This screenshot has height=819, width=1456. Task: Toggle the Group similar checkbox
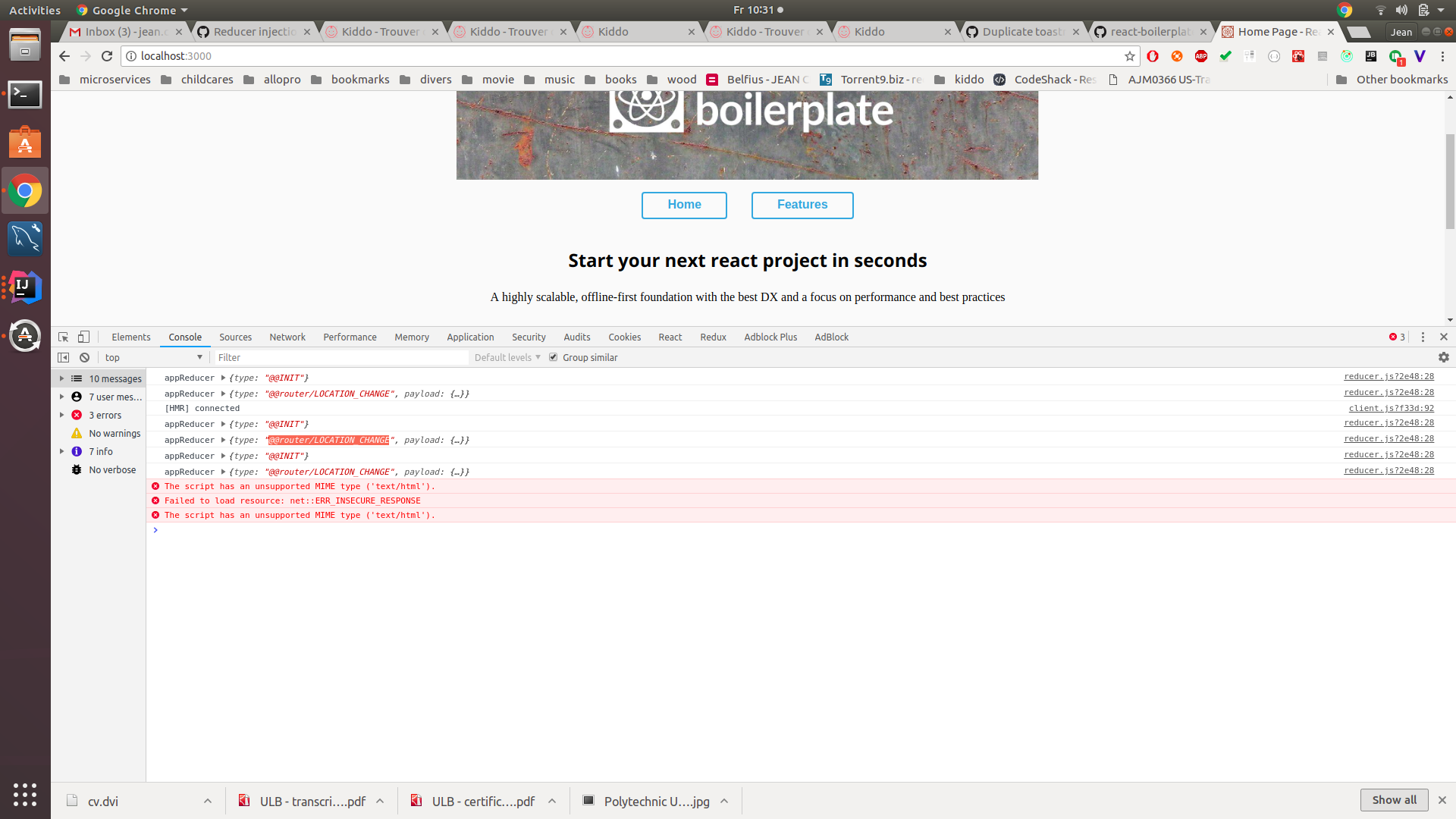(554, 357)
